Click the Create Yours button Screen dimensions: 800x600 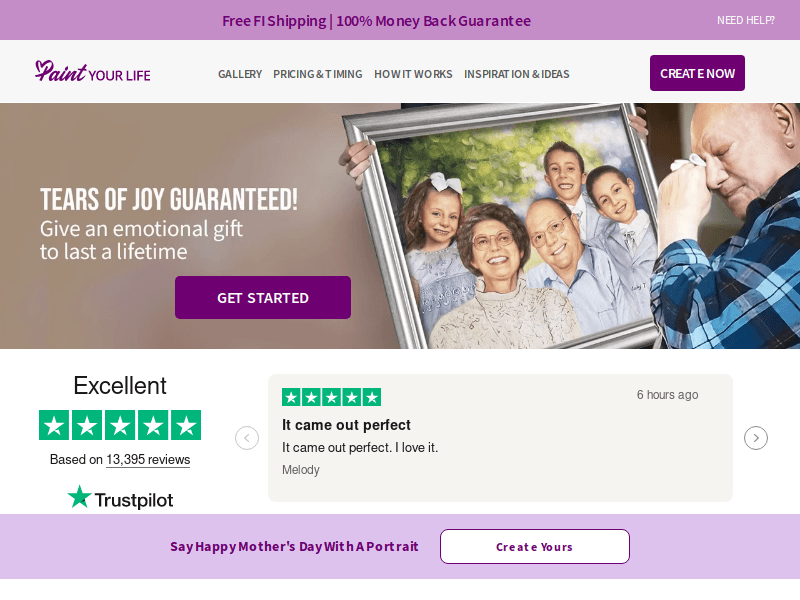(535, 547)
